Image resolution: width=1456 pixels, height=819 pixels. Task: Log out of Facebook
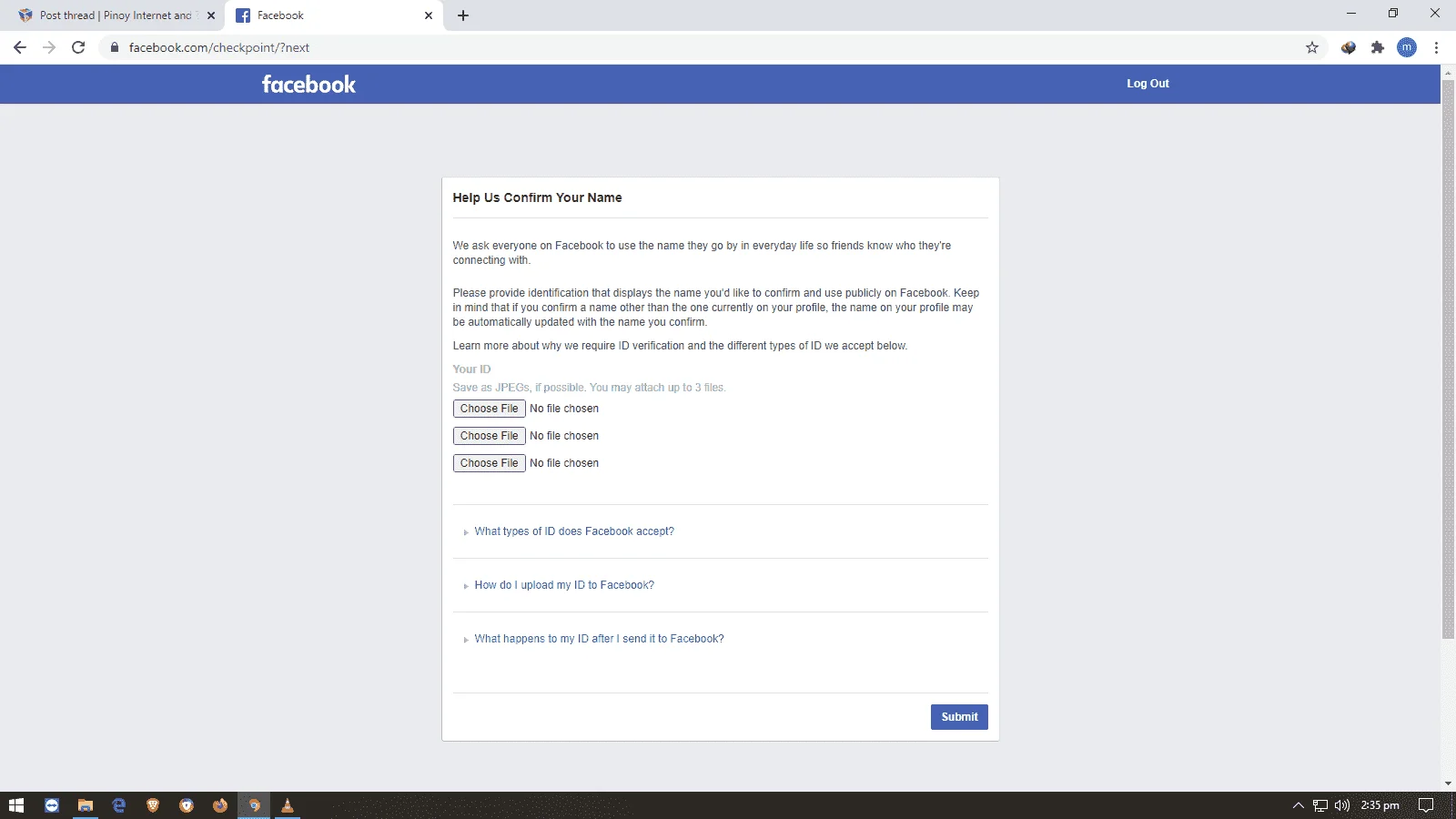tap(1148, 84)
